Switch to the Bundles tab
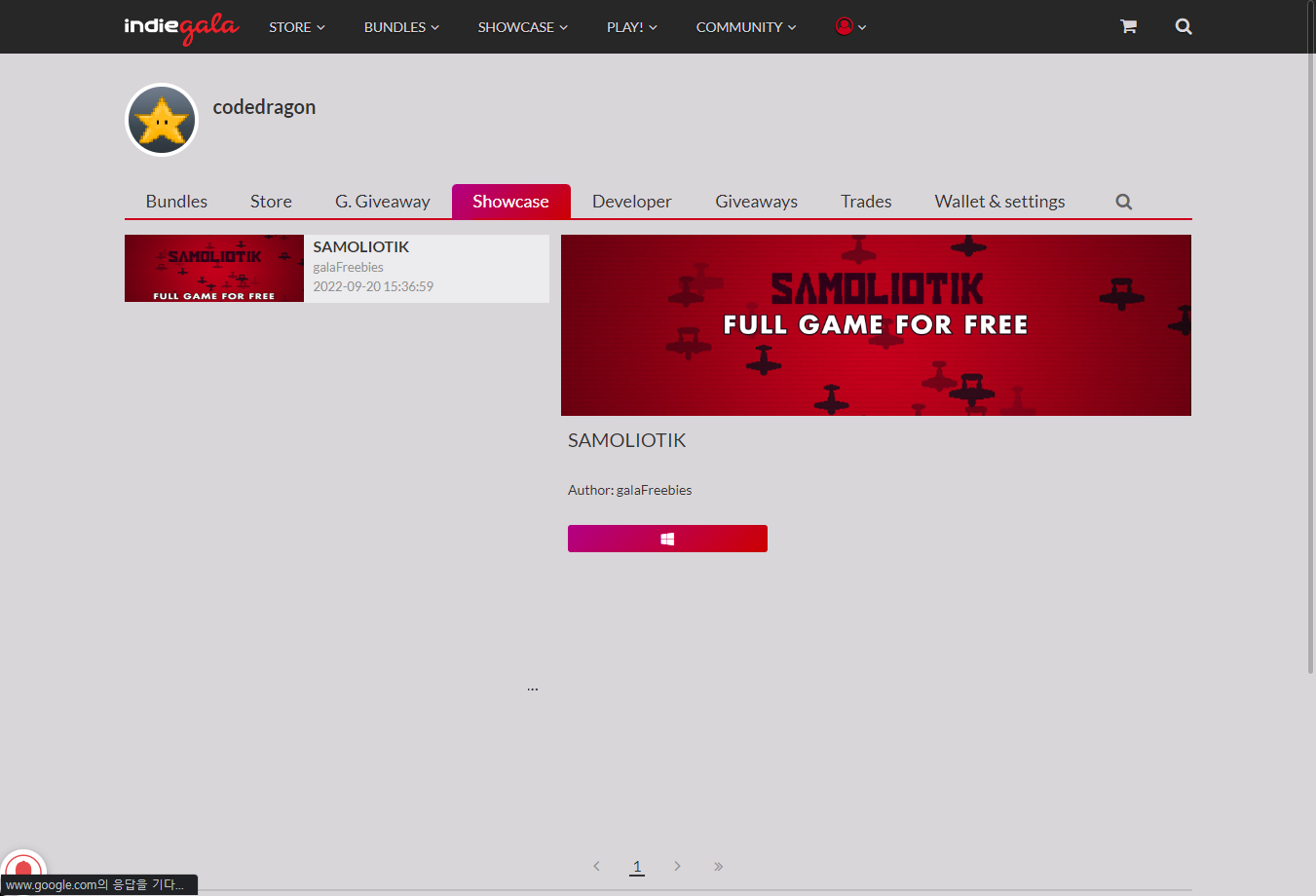Image resolution: width=1316 pixels, height=896 pixels. [x=176, y=202]
